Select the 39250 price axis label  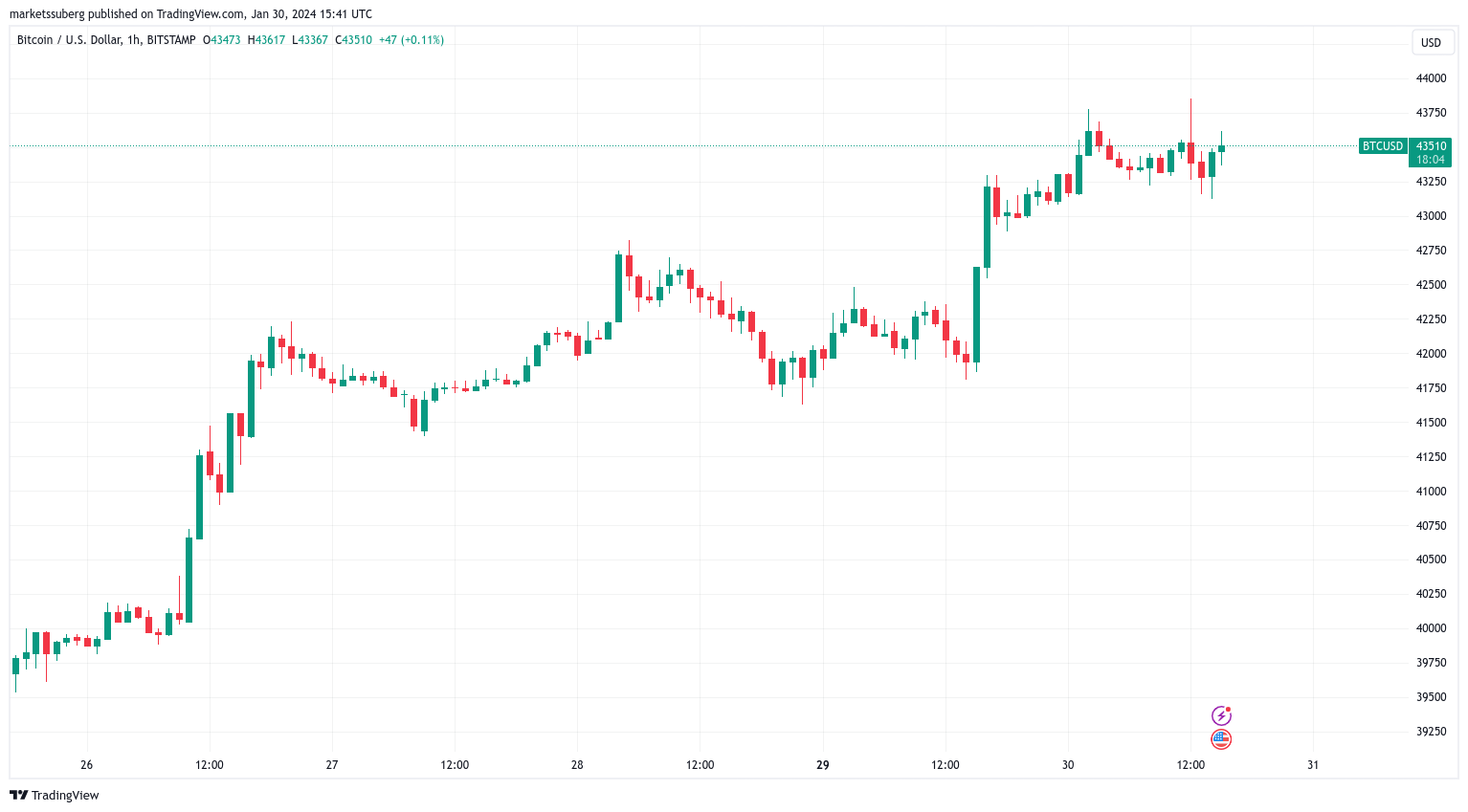click(1432, 732)
